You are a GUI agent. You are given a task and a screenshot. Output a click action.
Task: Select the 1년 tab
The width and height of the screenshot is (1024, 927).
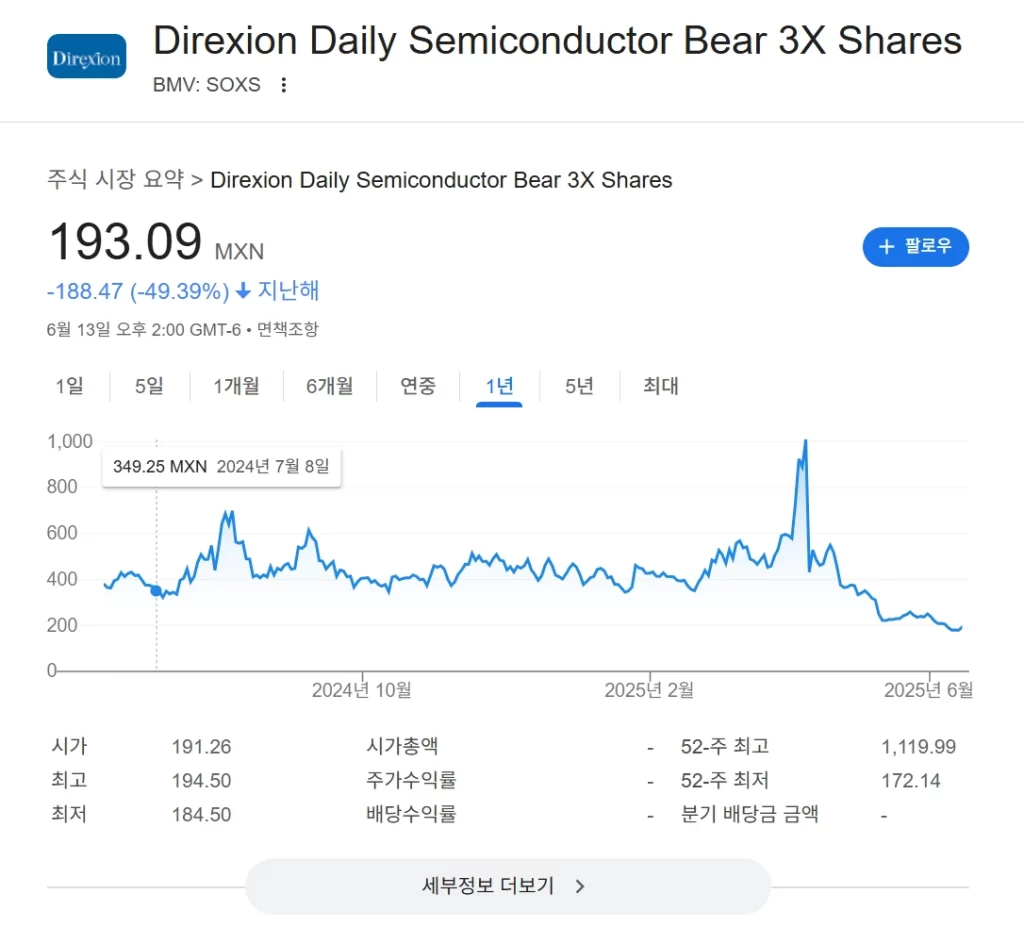pyautogui.click(x=499, y=386)
